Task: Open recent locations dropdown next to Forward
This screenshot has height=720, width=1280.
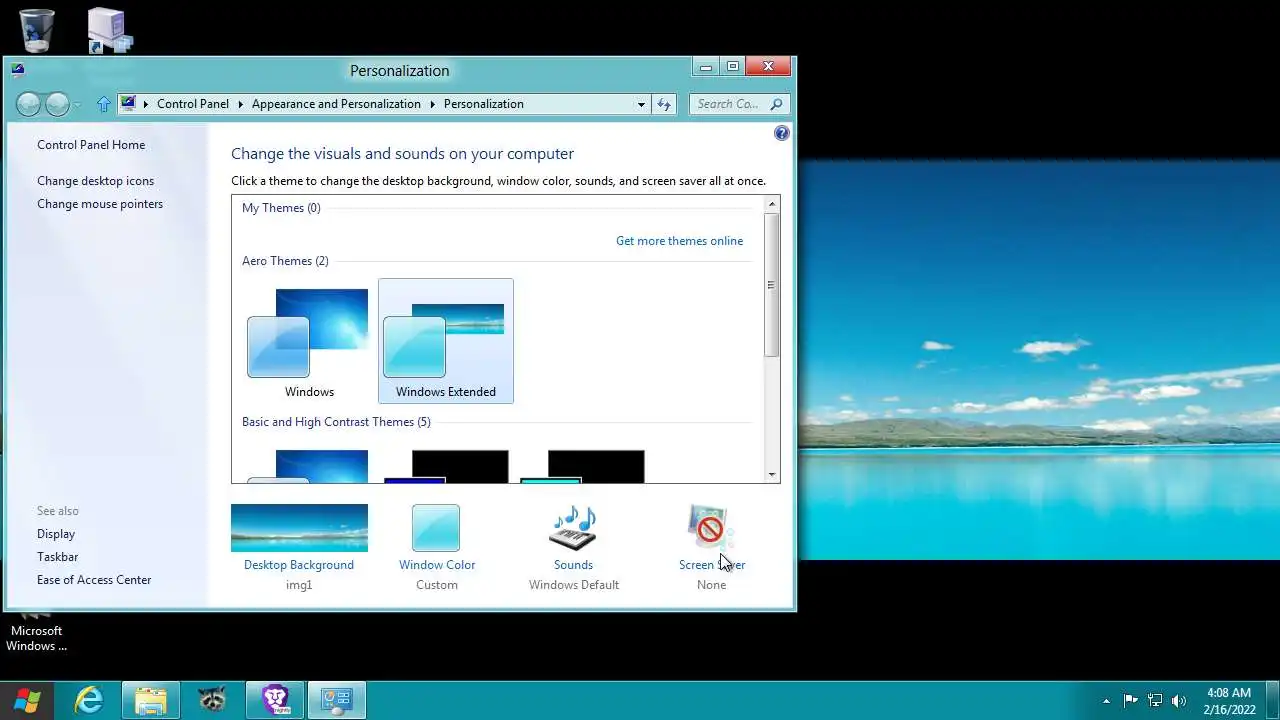Action: tap(78, 104)
